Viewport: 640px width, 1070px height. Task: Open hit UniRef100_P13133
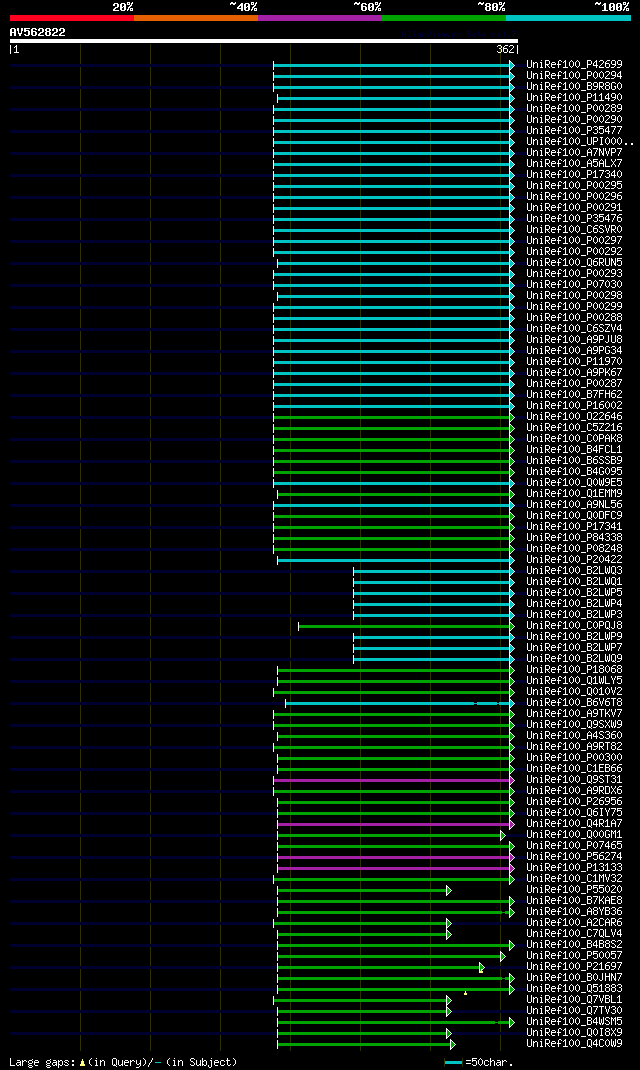[574, 867]
